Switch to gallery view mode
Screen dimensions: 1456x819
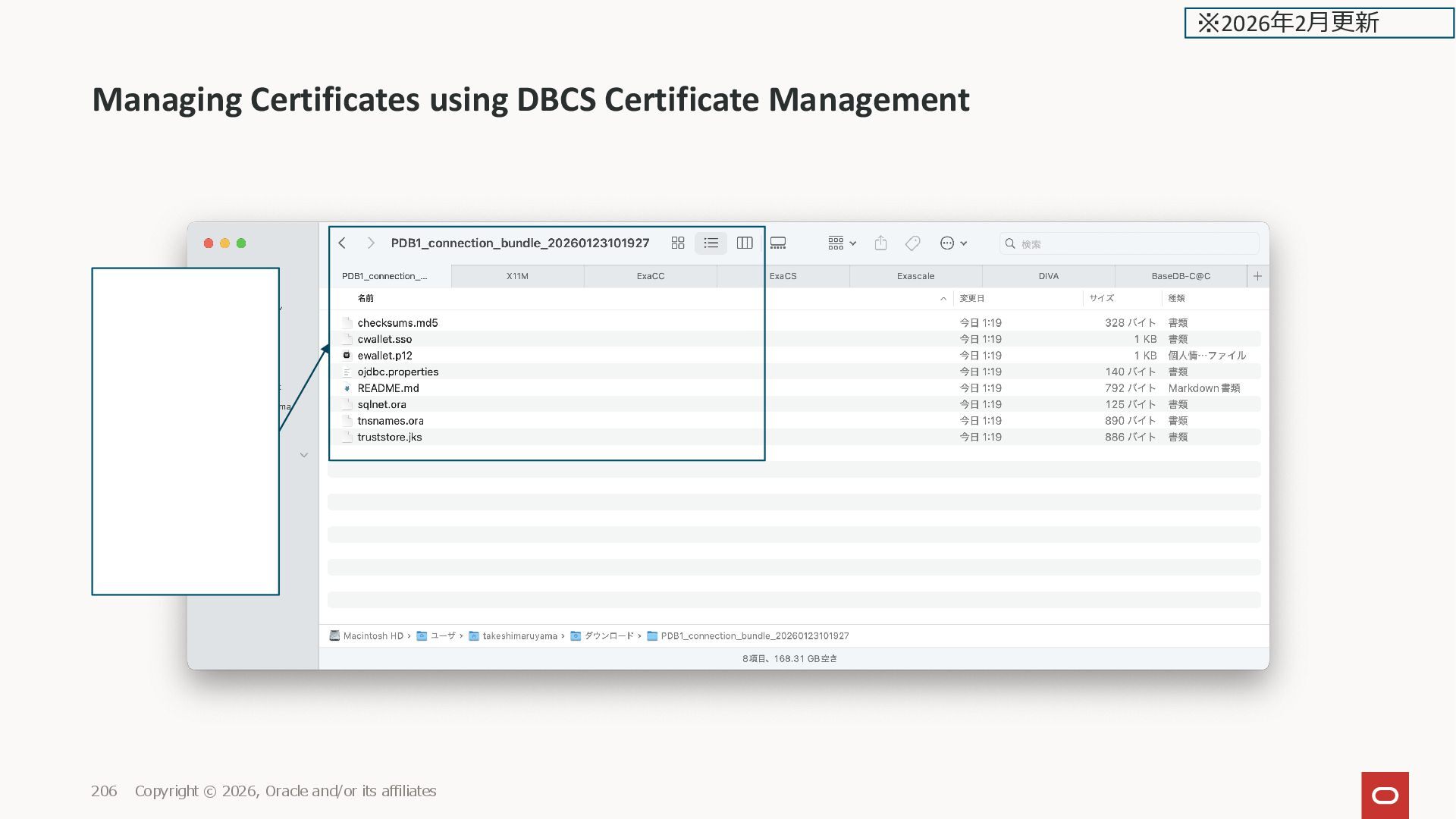[x=778, y=243]
